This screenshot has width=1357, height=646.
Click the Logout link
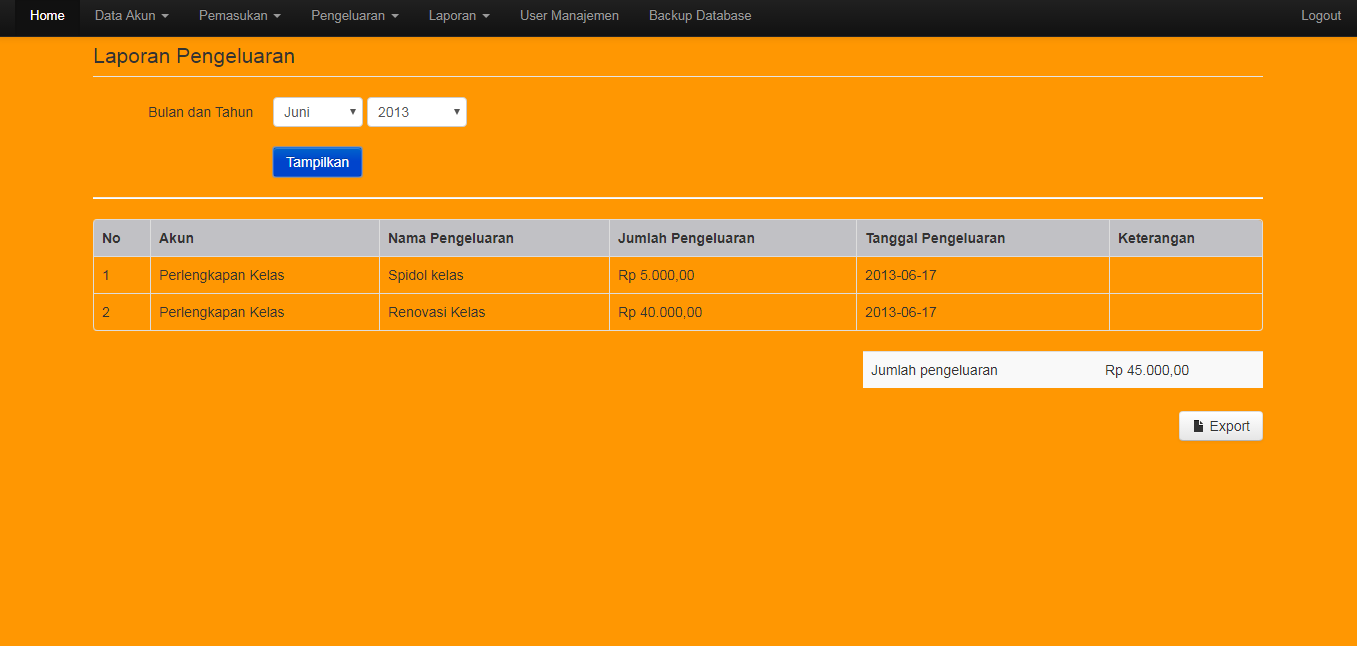click(1320, 16)
